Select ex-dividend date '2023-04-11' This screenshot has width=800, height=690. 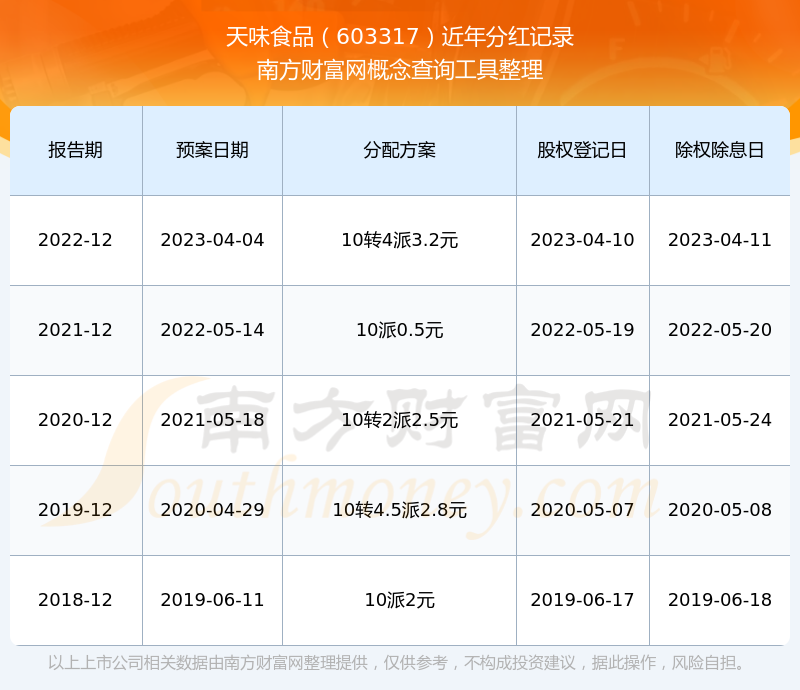tap(719, 240)
